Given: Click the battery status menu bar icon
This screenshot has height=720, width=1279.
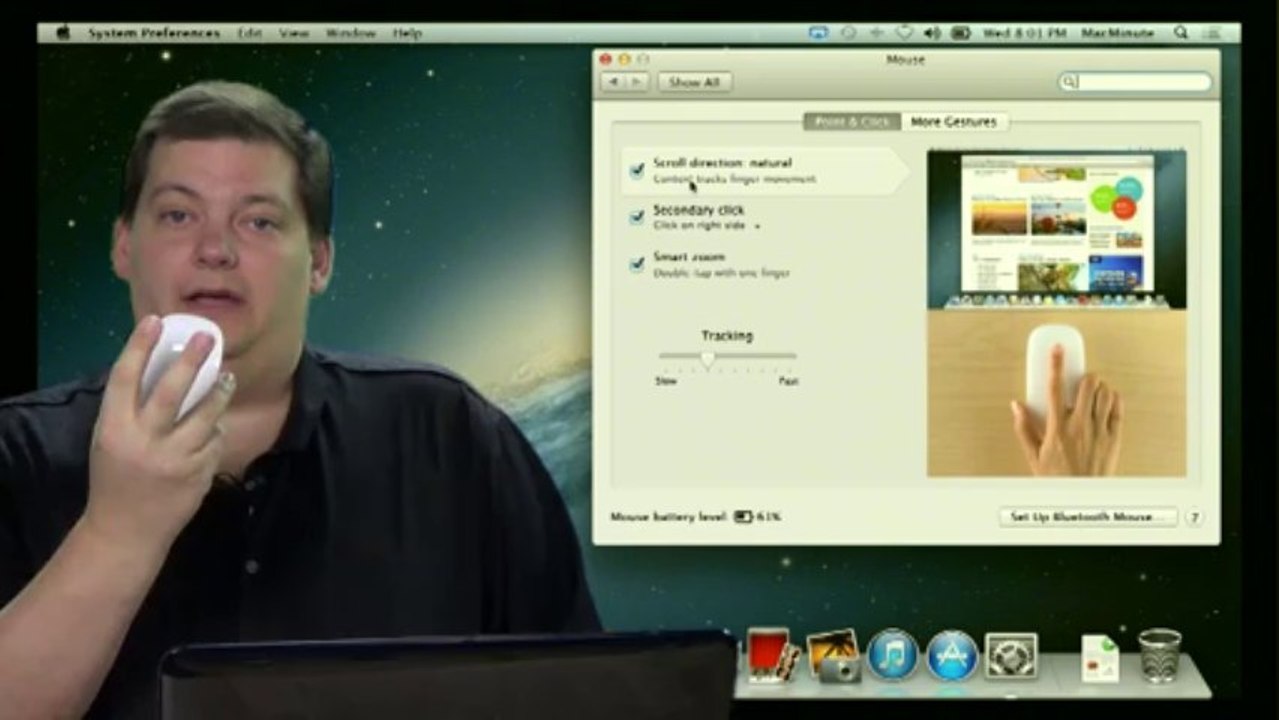Looking at the screenshot, I should (x=961, y=33).
